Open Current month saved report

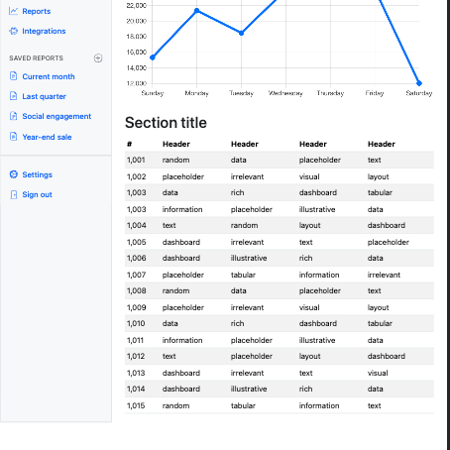click(48, 76)
